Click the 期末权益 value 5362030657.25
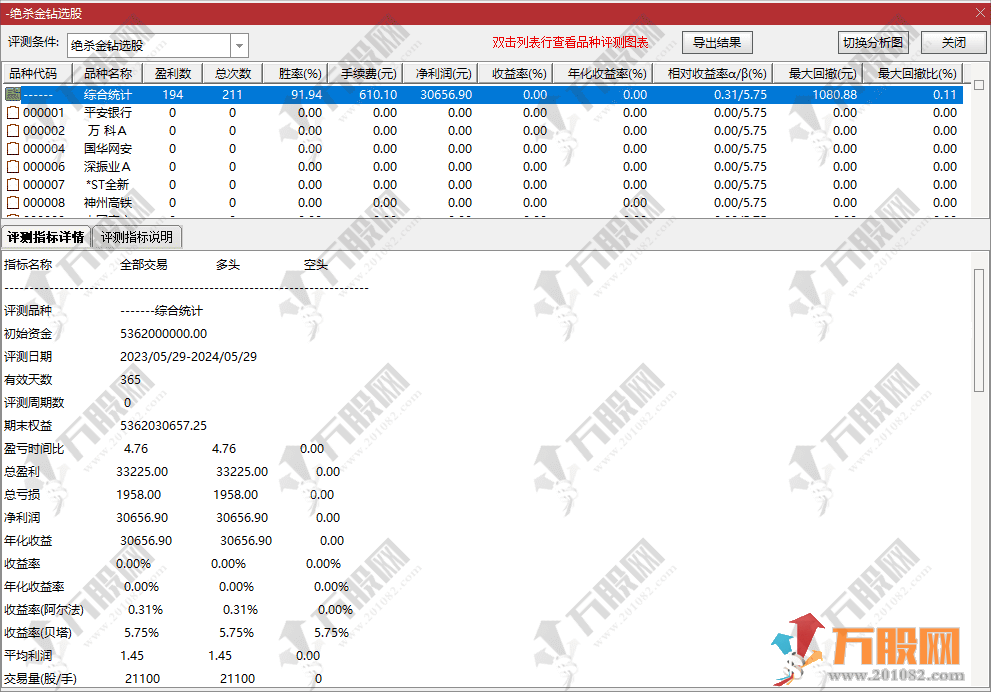991x692 pixels. pyautogui.click(x=164, y=426)
